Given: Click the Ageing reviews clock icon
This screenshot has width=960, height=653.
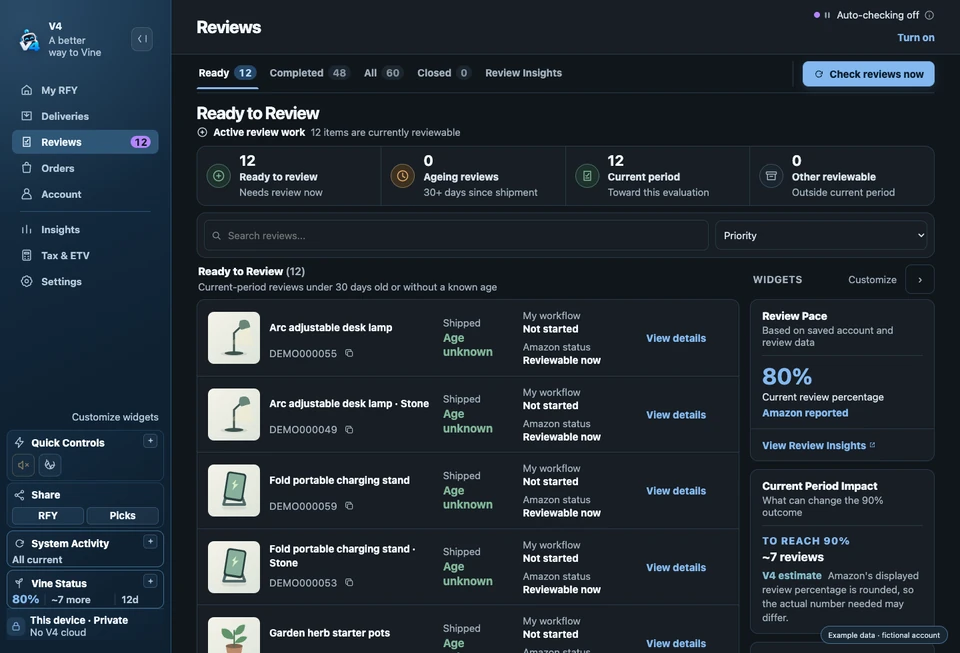Looking at the screenshot, I should (x=403, y=176).
